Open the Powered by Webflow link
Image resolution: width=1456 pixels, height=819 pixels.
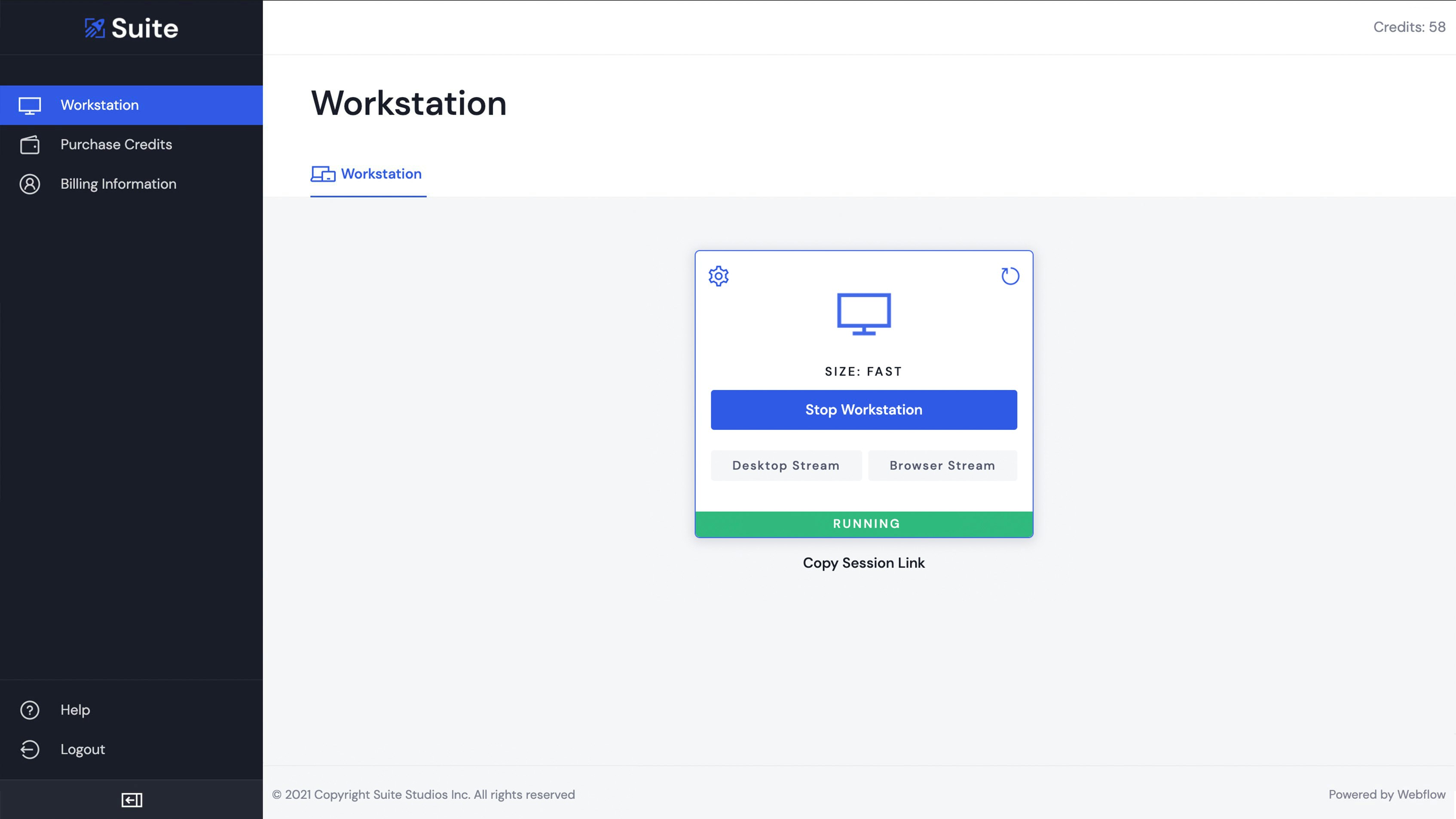(1386, 794)
